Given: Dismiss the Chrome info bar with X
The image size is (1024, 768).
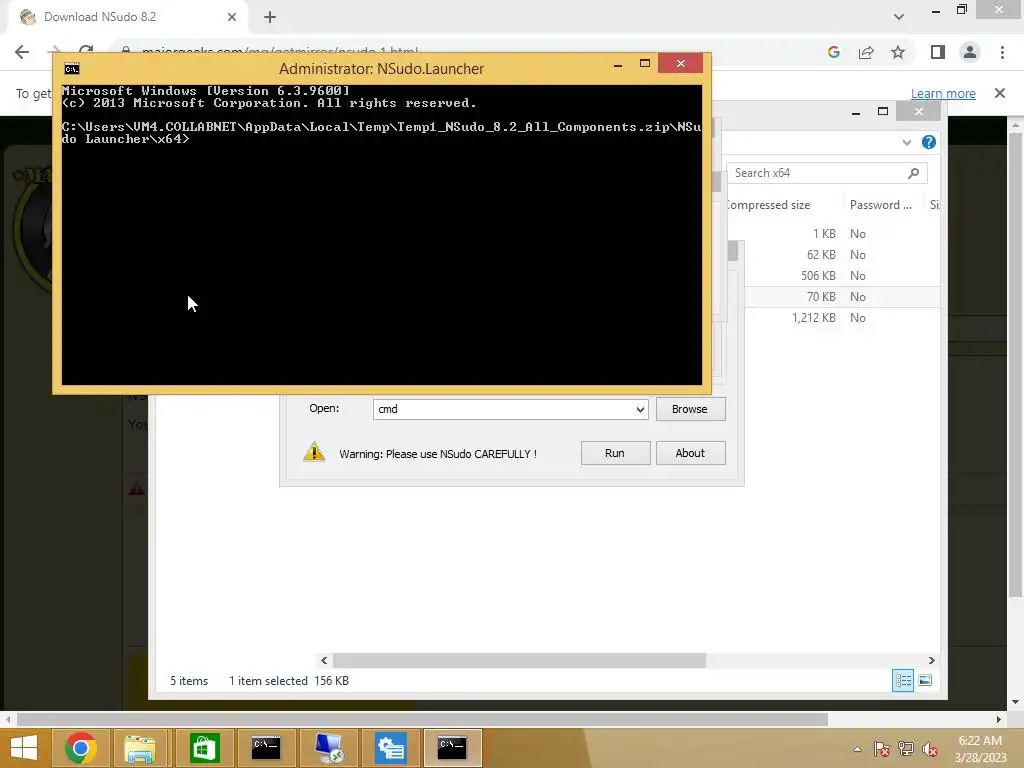Looking at the screenshot, I should click(x=1000, y=93).
